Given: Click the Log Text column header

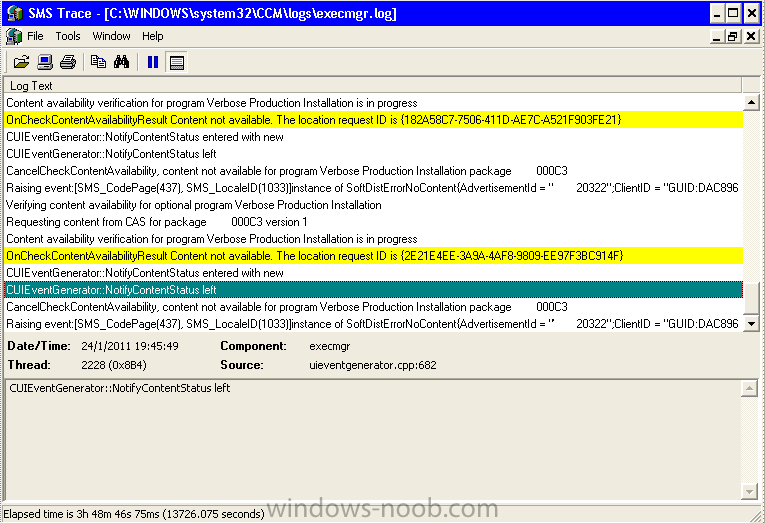Looking at the screenshot, I should 373,86.
